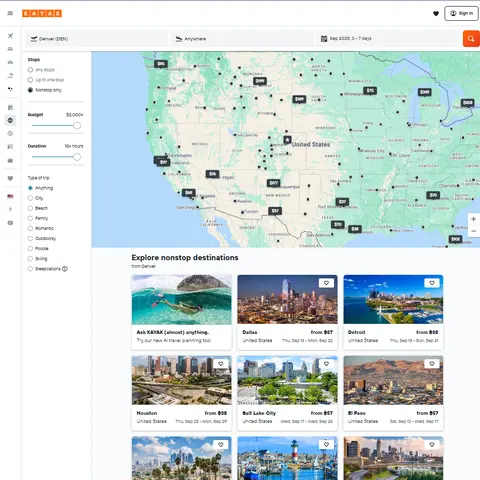Zoom in on the map
The width and height of the screenshot is (480, 480).
[x=473, y=219]
